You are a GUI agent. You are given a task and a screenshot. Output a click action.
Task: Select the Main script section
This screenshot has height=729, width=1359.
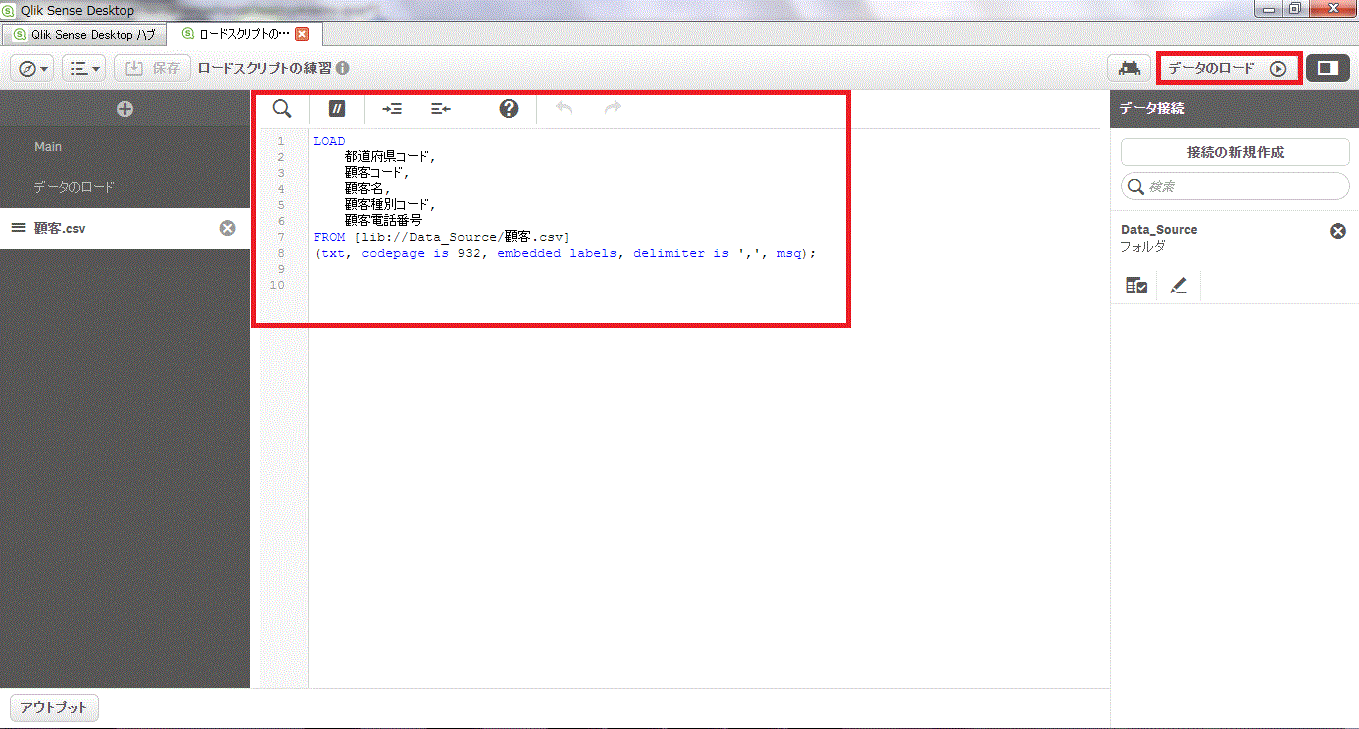(x=48, y=146)
